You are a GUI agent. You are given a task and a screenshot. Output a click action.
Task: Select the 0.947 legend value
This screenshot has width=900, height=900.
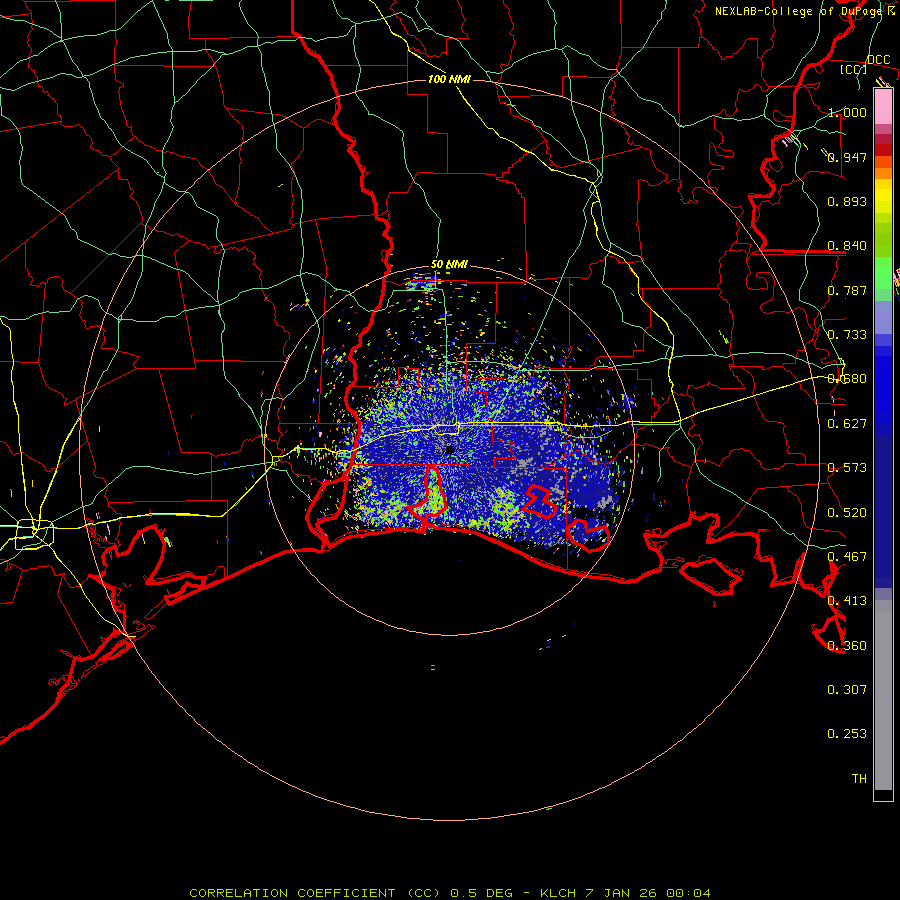click(x=847, y=157)
